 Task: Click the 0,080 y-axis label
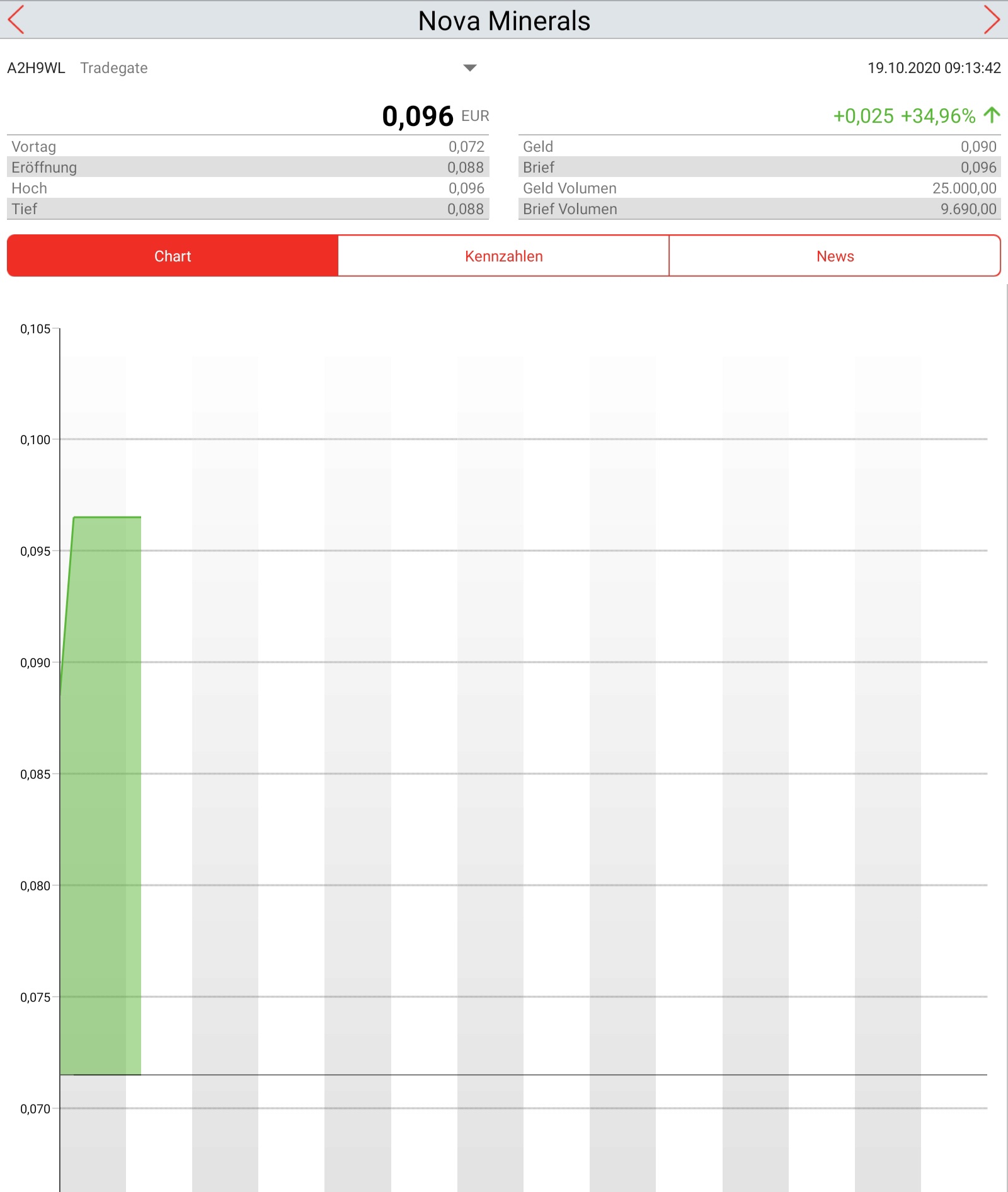click(x=35, y=886)
